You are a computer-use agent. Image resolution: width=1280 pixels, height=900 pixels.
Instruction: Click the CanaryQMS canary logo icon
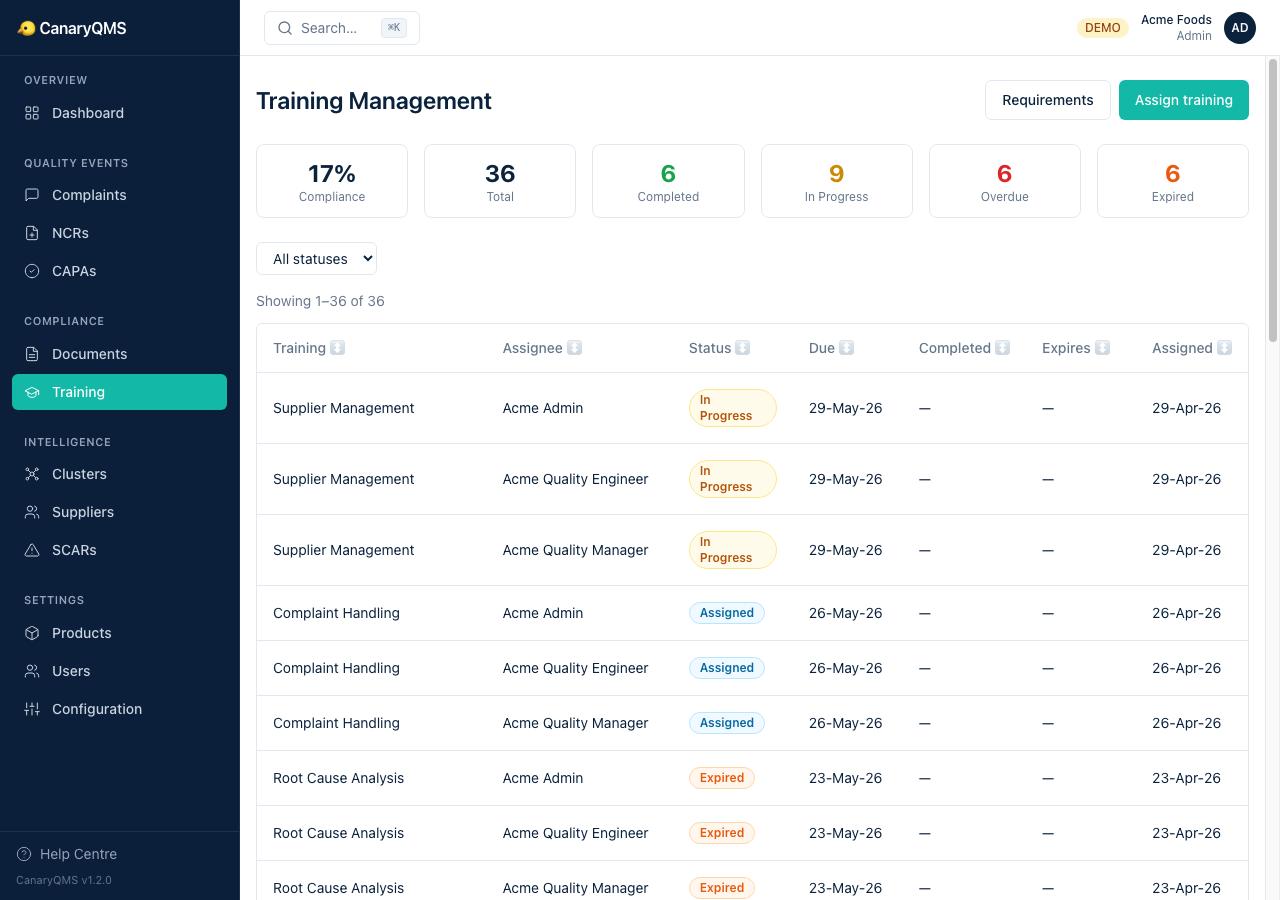tap(26, 28)
